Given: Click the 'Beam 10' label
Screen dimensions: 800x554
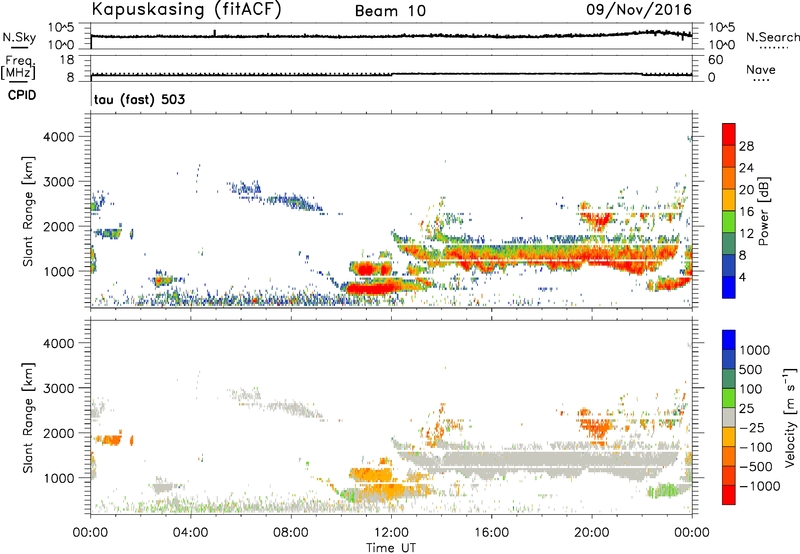Looking at the screenshot, I should click(x=390, y=11).
